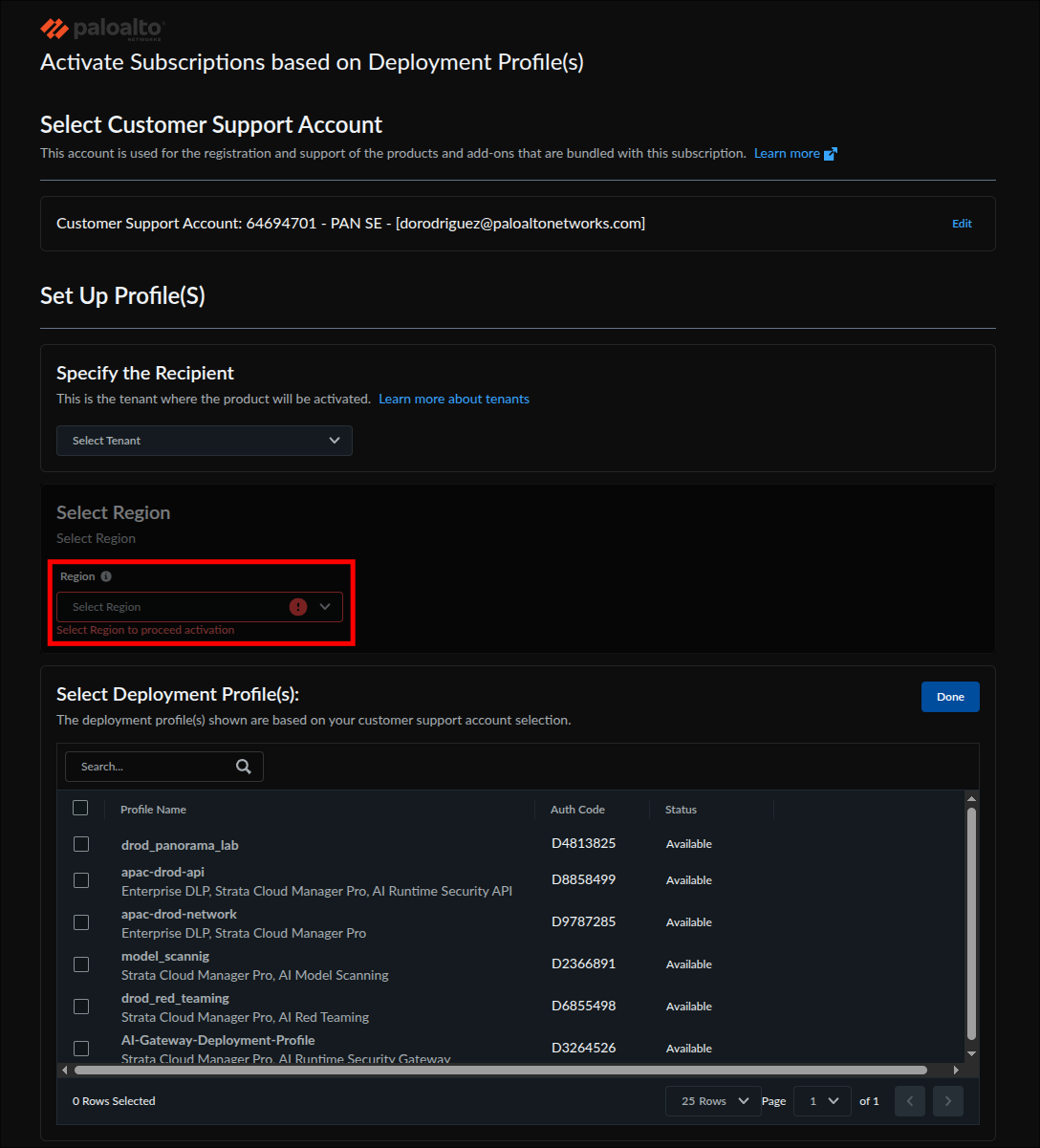Click Available status for model_scannig
This screenshot has width=1040, height=1148.
[x=689, y=964]
